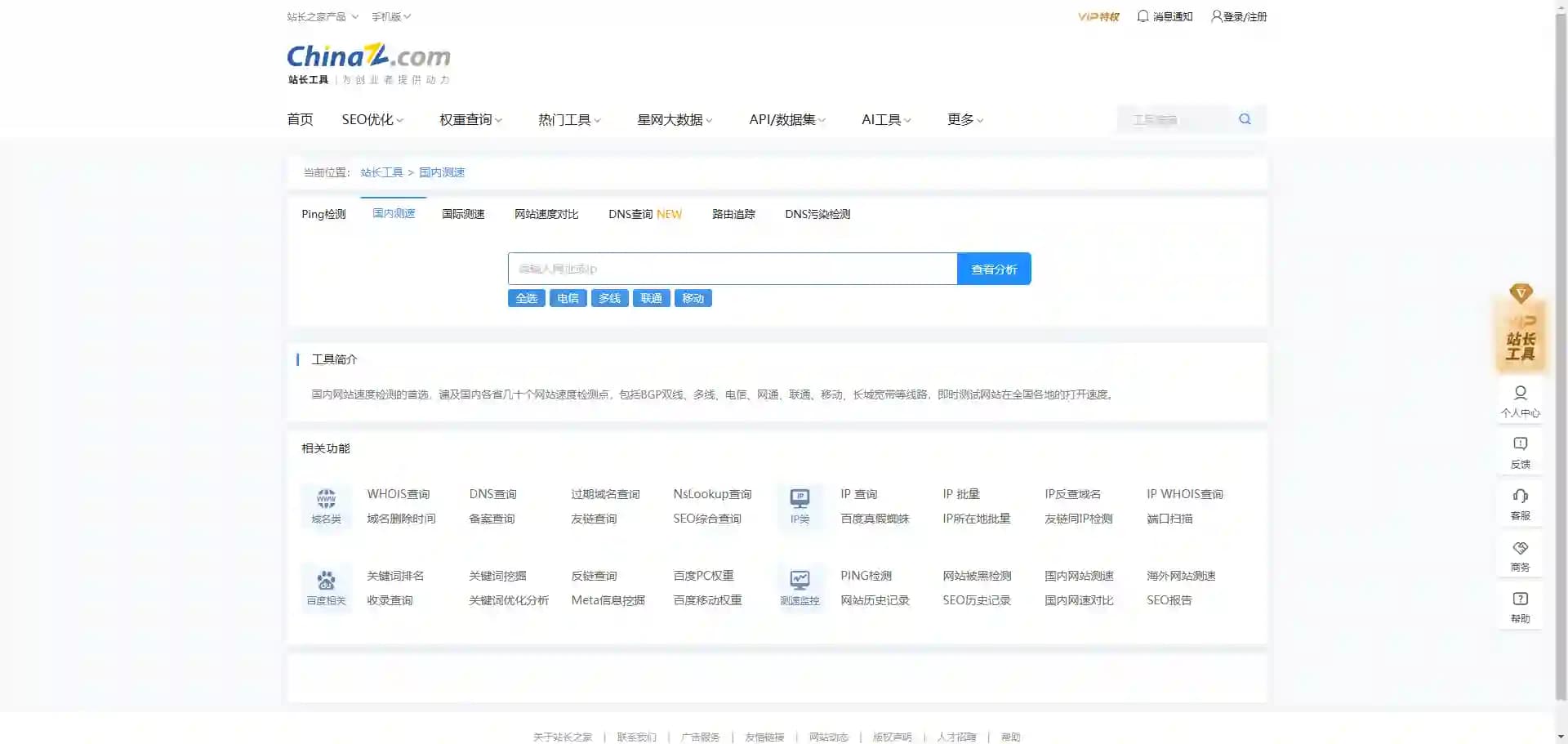This screenshot has height=744, width=1568.
Task: Click the URL or IP input field
Action: point(733,269)
